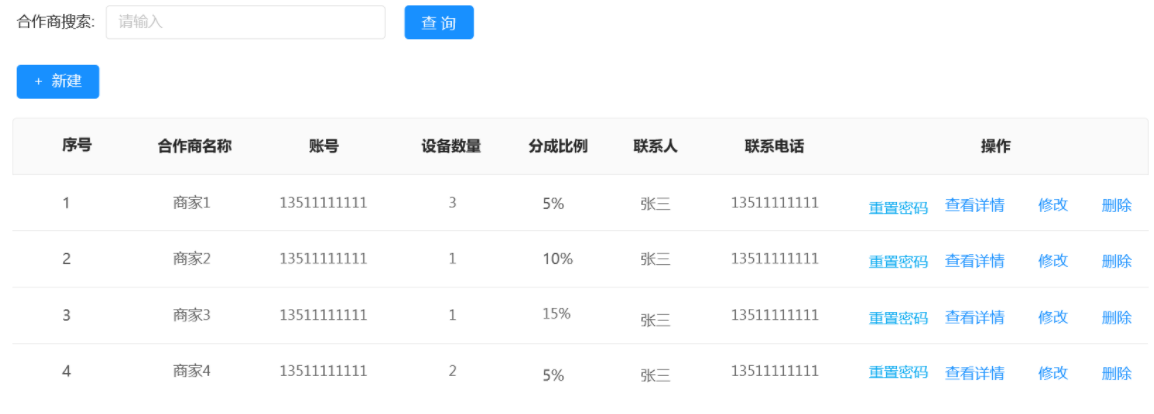The height and width of the screenshot is (414, 1154).
Task: Click the 分成比例 column header
Action: (558, 146)
